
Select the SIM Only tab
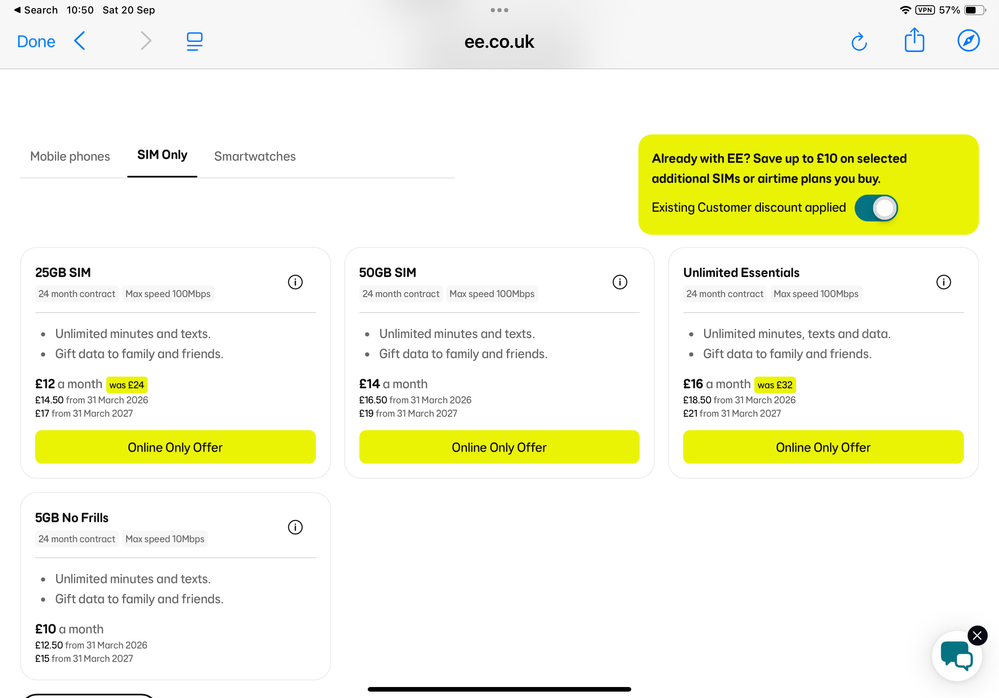[162, 155]
